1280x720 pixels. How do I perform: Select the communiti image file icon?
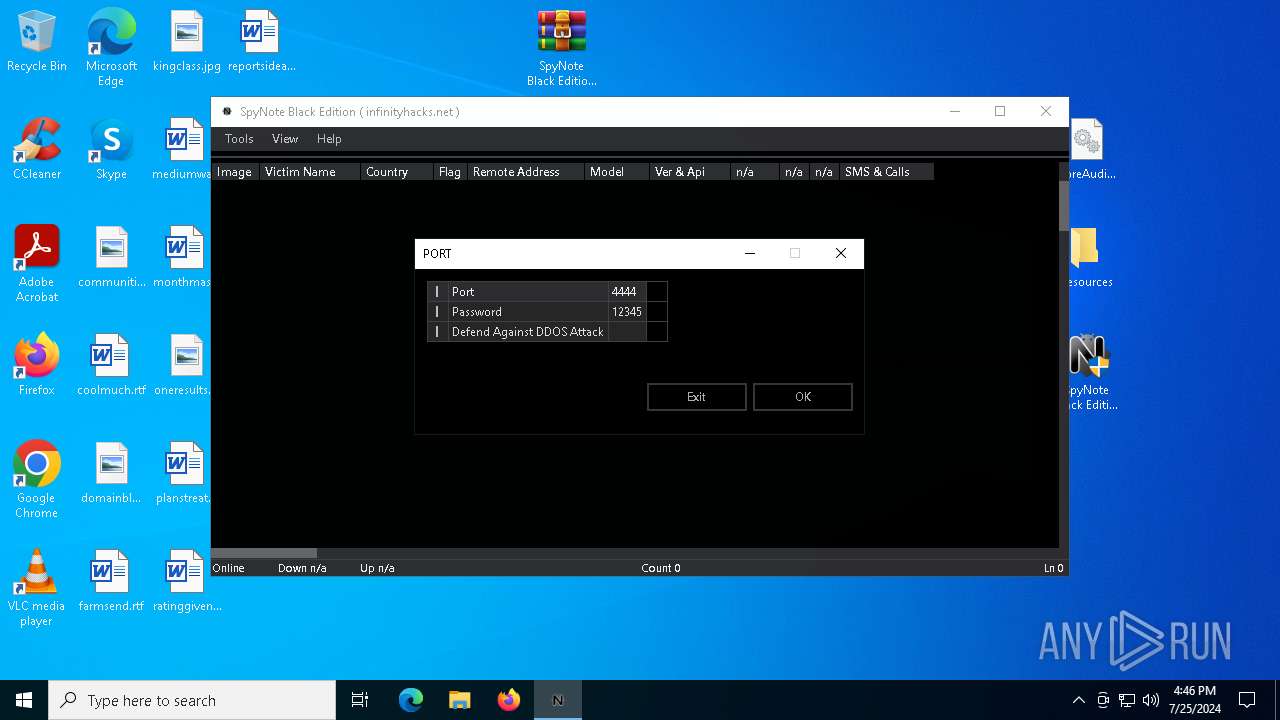click(111, 258)
